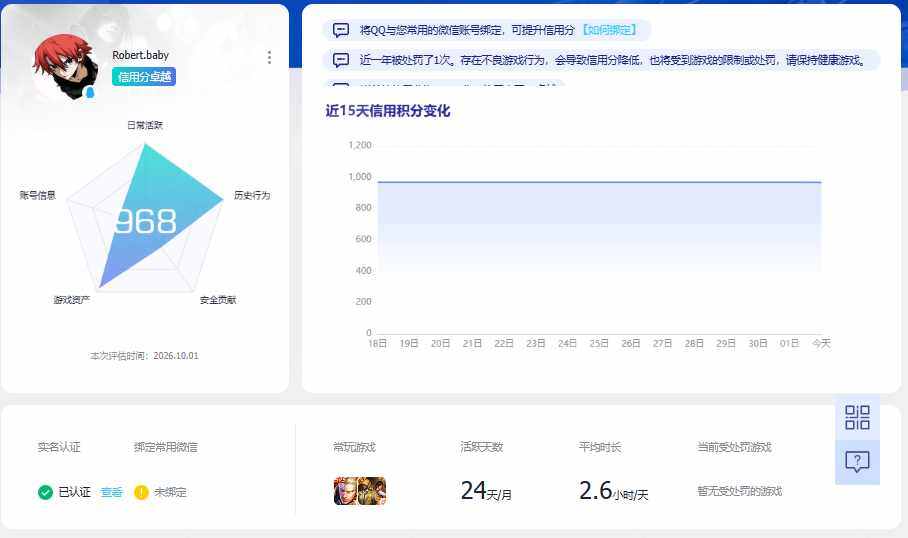
Task: Click the green verified checkmark icon
Action: coord(45,492)
